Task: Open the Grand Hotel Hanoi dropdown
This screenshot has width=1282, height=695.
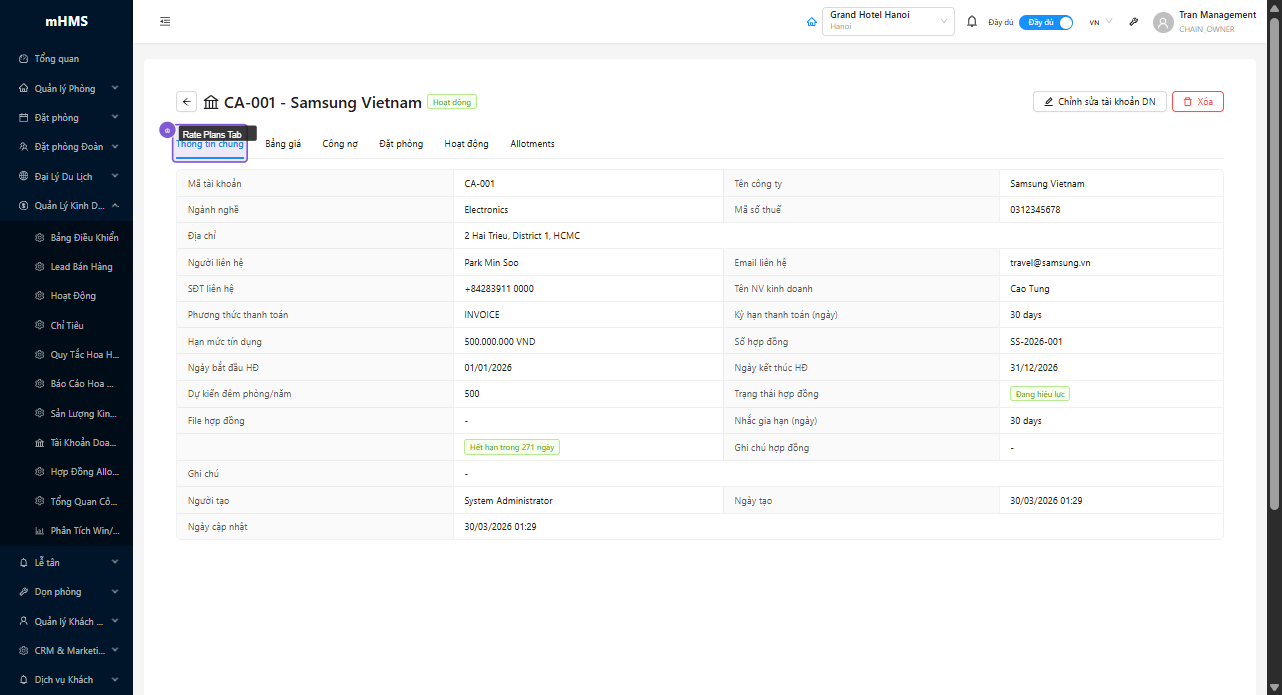Action: coord(887,22)
